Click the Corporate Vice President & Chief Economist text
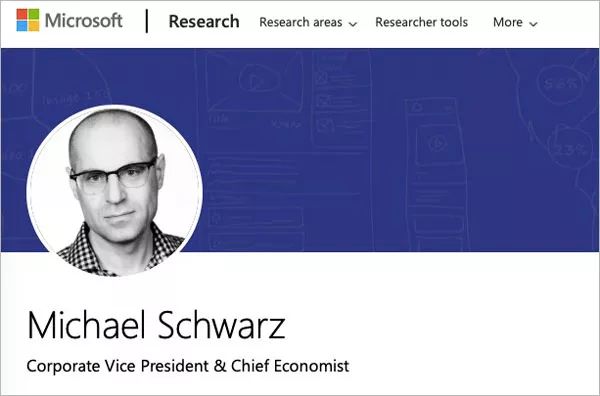The width and height of the screenshot is (600, 396). (x=188, y=366)
